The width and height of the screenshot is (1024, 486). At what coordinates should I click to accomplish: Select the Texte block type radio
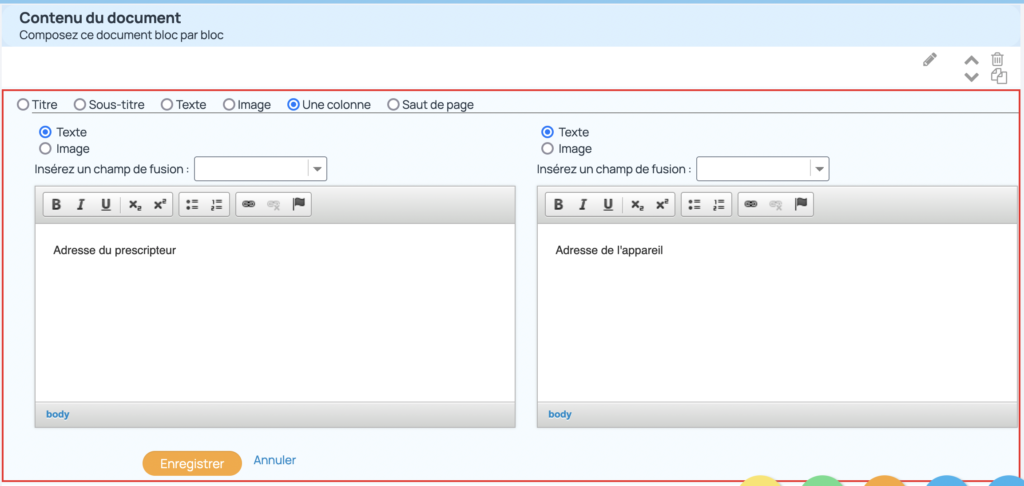tap(167, 105)
